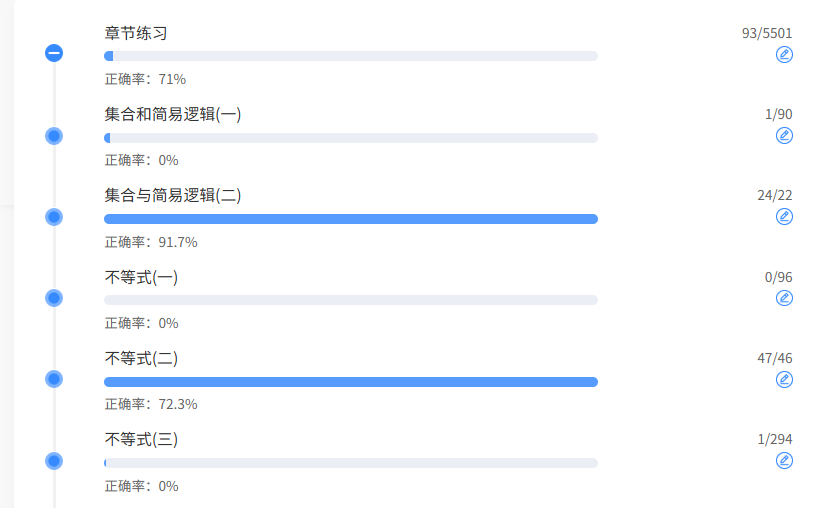The width and height of the screenshot is (821, 508).
Task: Go to 不等式(一) chapter
Action: [x=141, y=278]
